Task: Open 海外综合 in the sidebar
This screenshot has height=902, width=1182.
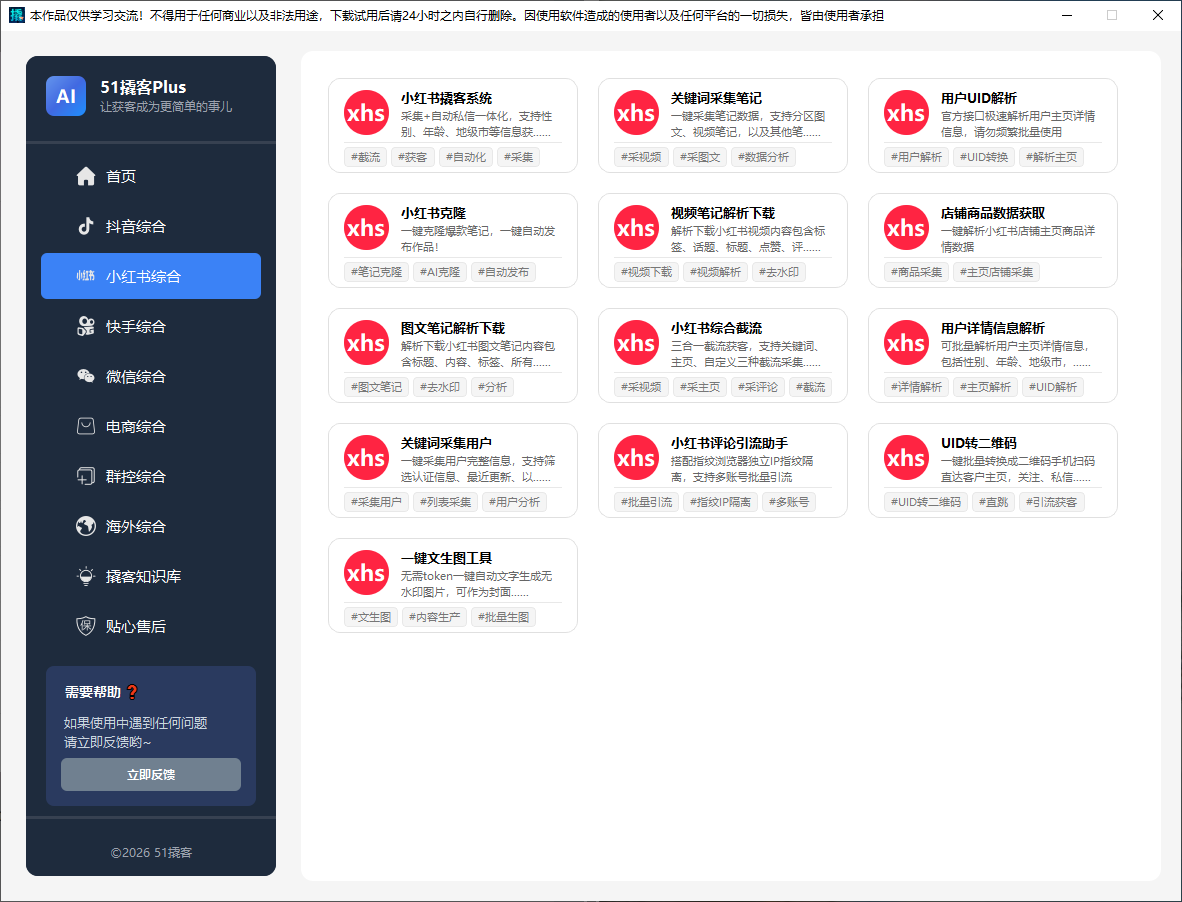Action: (151, 526)
